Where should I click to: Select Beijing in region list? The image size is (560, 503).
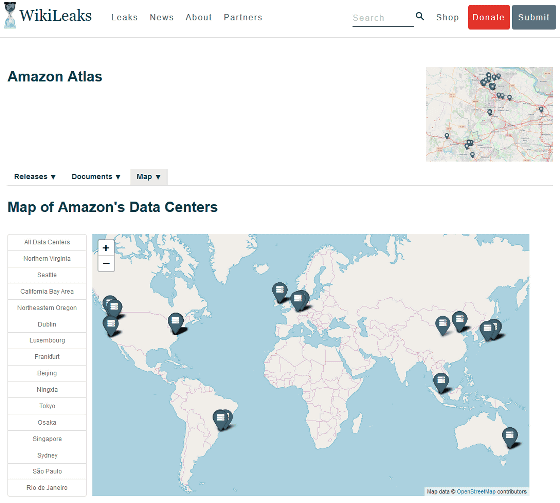[x=47, y=373]
